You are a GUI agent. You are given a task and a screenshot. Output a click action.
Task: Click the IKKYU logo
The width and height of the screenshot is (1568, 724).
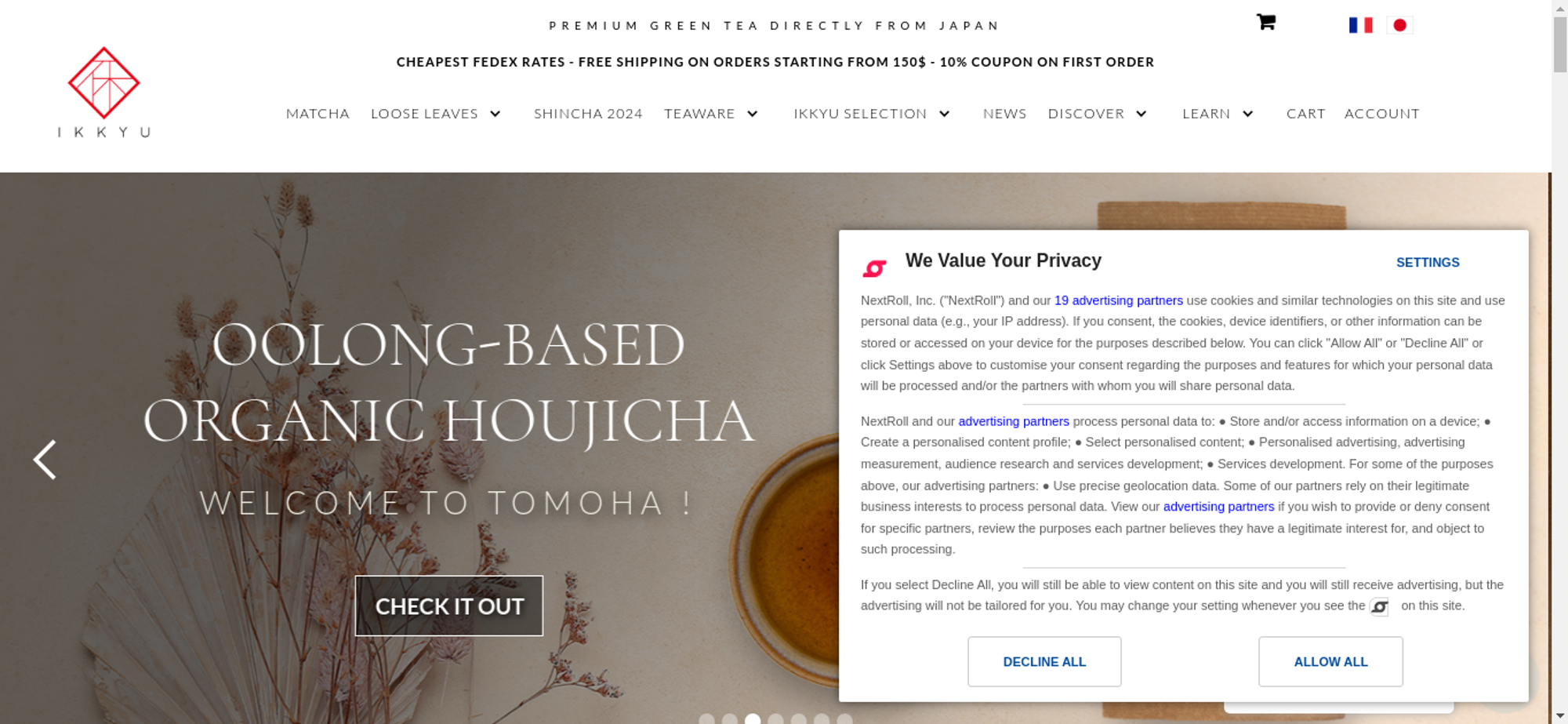(103, 93)
